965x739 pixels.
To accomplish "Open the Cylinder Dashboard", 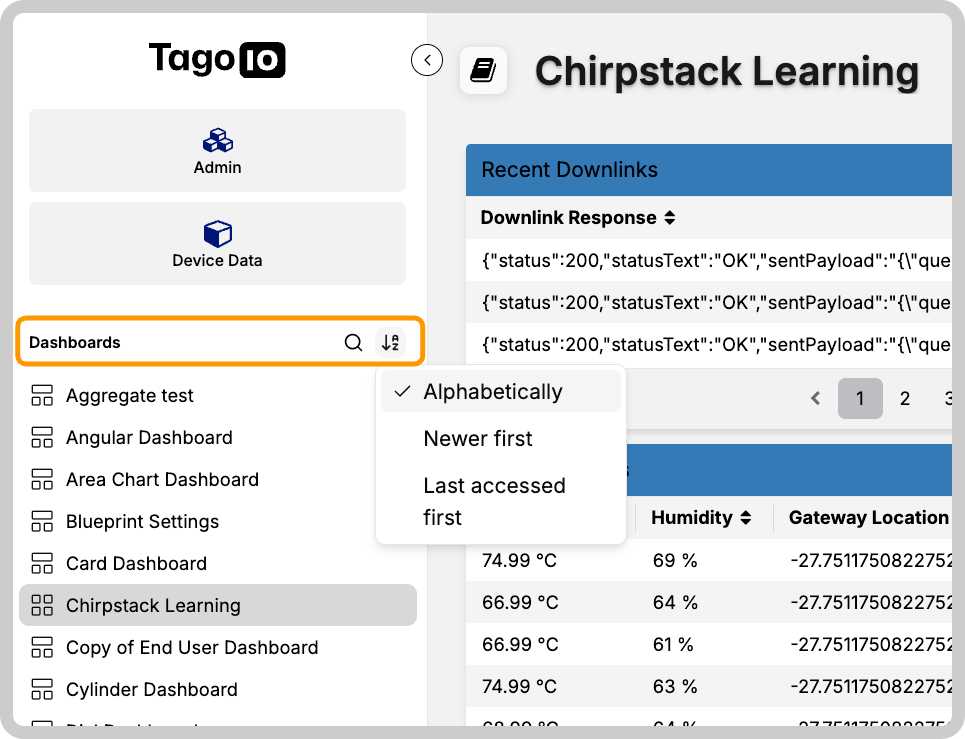I will pyautogui.click(x=218, y=689).
